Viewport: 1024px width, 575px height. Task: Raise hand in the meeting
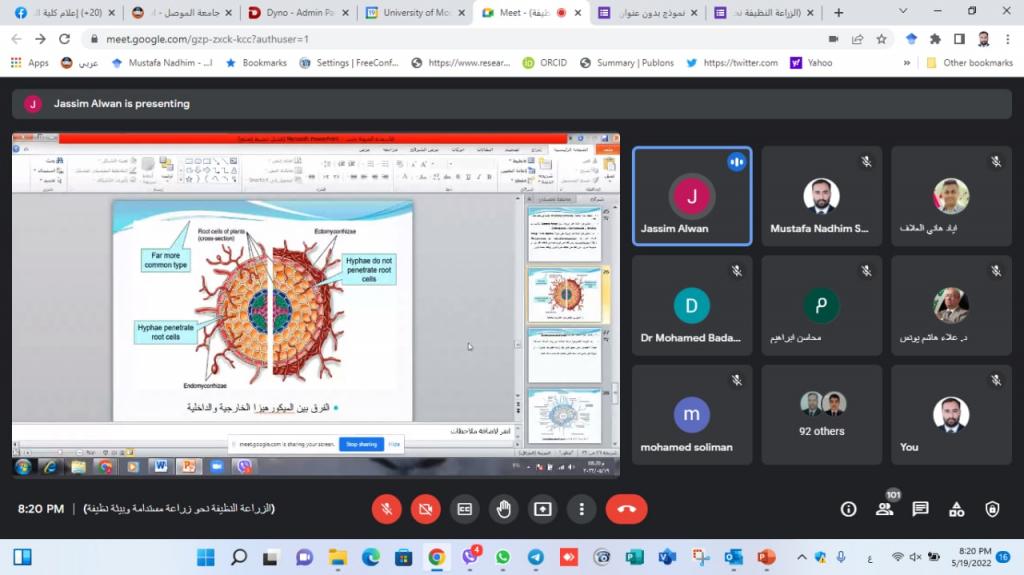(503, 509)
